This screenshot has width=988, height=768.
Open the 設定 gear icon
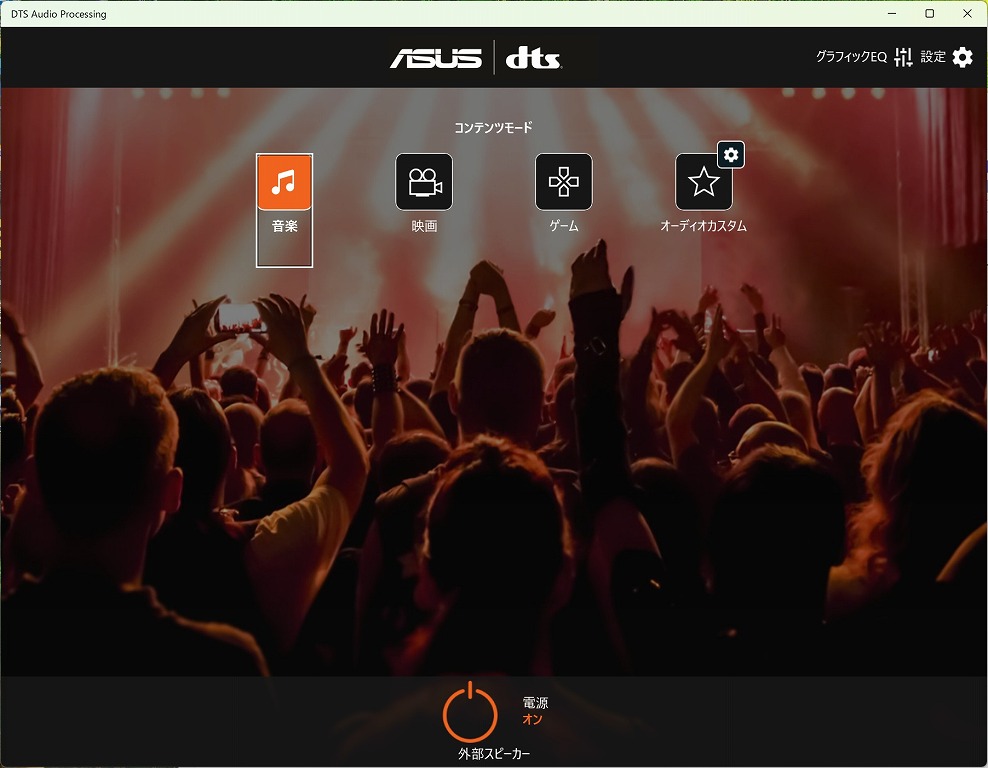(x=963, y=57)
